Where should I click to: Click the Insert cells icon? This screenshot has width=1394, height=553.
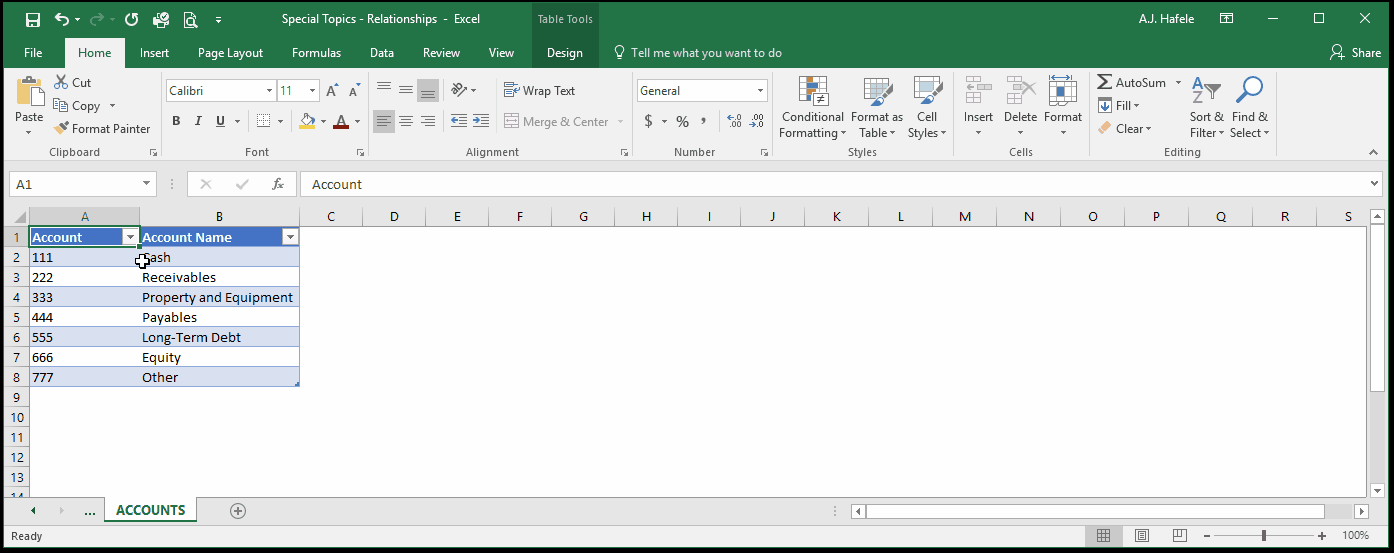(x=978, y=91)
